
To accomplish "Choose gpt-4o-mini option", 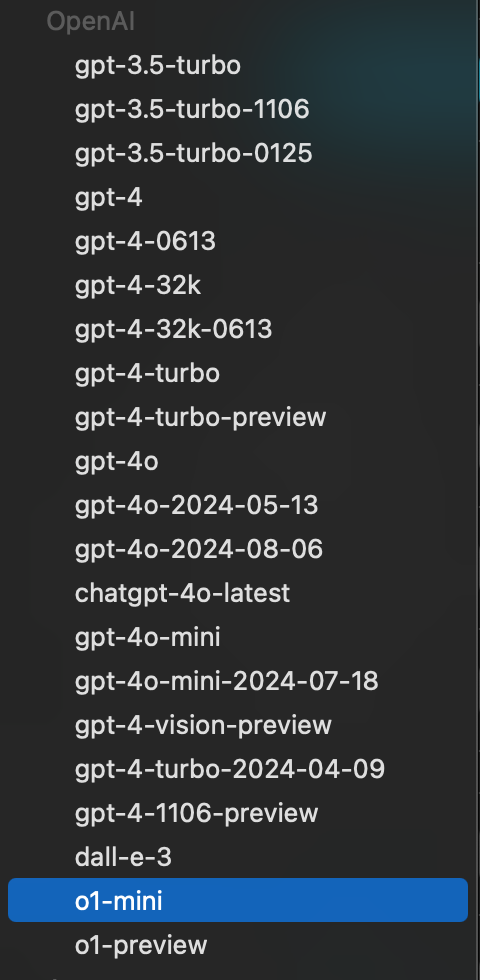I will 238,637.
